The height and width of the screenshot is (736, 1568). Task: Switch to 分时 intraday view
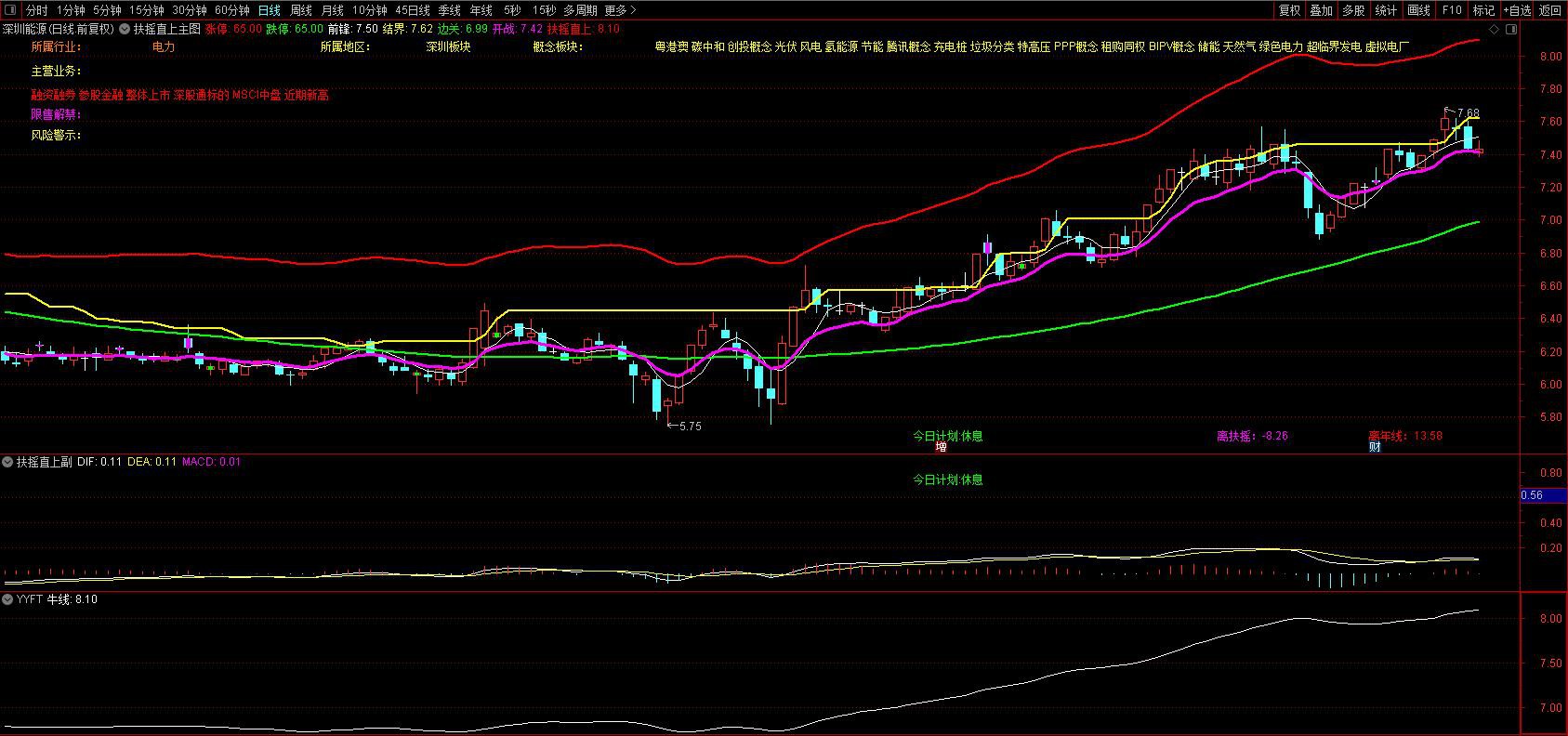(36, 10)
